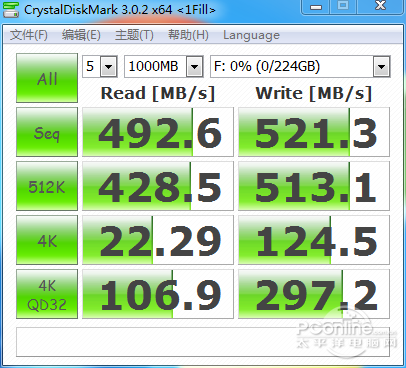Click the CrystalDiskMark app icon in title bar
The width and height of the screenshot is (406, 368).
pos(10,10)
